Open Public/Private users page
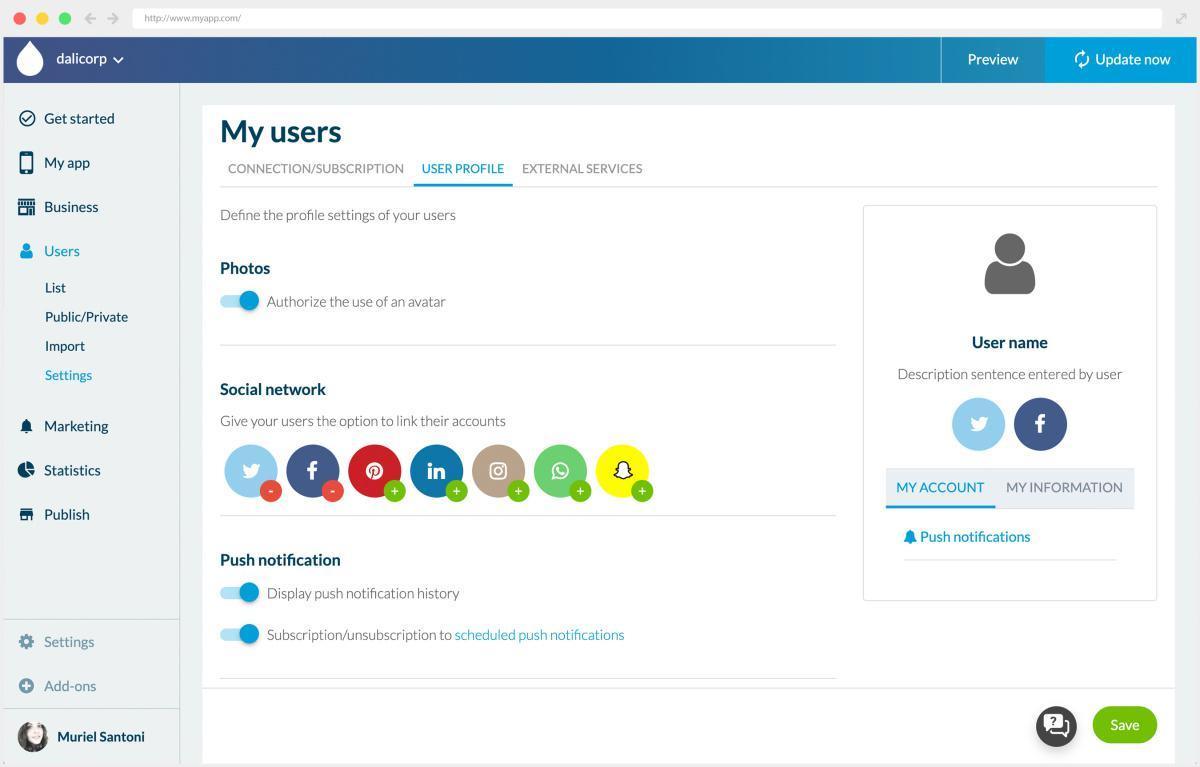1200x767 pixels. click(86, 317)
